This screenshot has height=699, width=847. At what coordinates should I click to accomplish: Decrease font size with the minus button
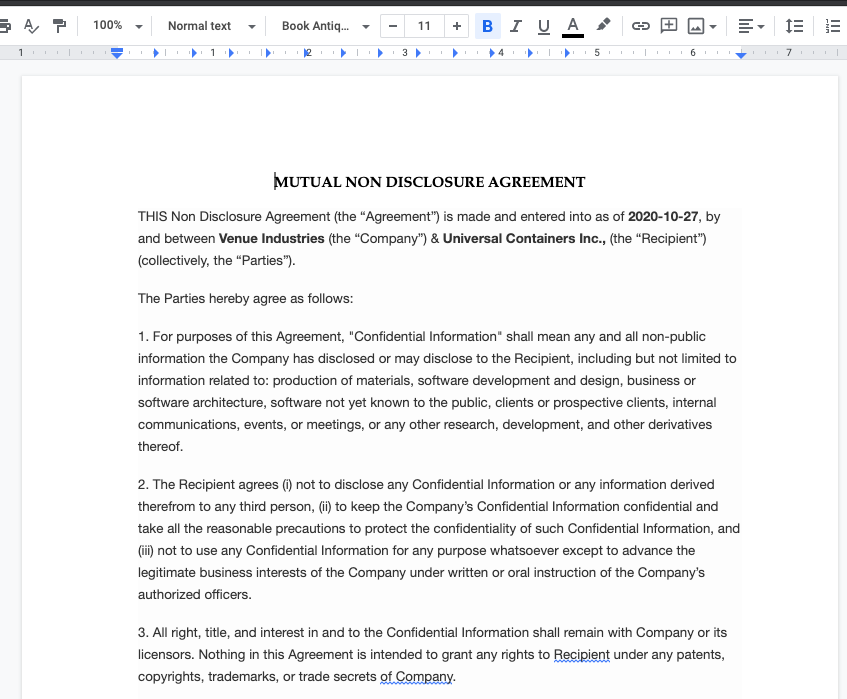pos(393,26)
